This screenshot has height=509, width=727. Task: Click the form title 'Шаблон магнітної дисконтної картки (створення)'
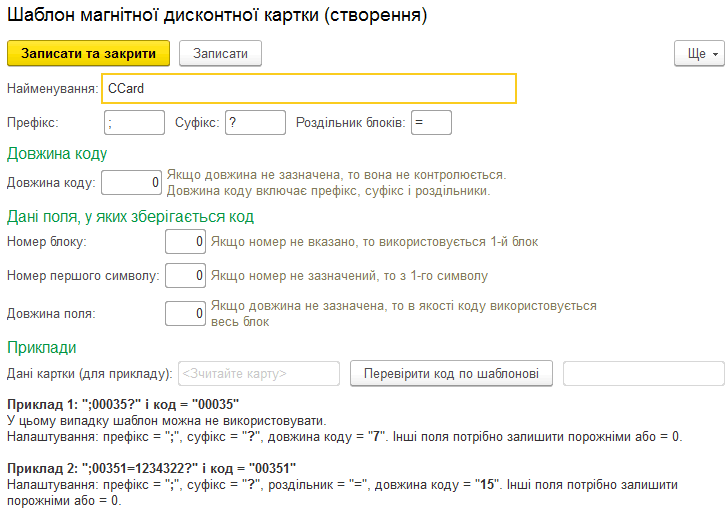(x=217, y=15)
